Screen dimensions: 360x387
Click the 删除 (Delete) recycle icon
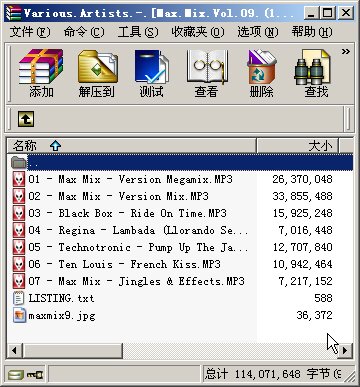click(x=262, y=73)
